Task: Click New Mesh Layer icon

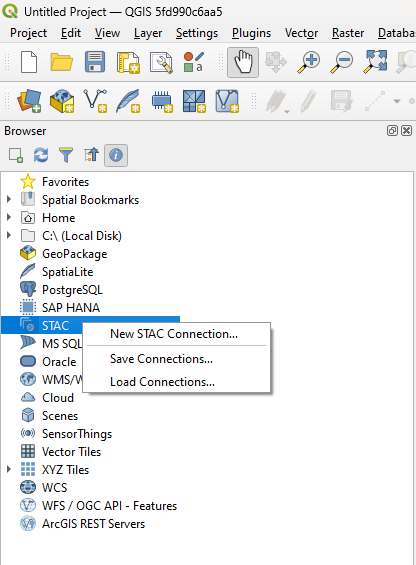Action: pos(194,101)
